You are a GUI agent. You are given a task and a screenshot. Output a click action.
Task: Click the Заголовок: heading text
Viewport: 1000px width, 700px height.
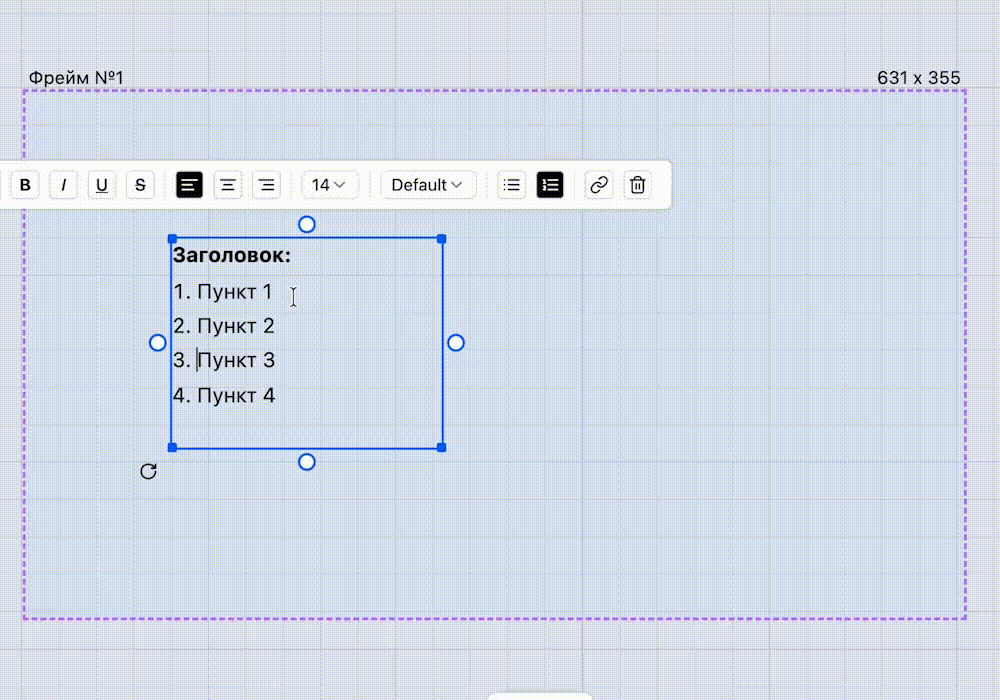[232, 256]
